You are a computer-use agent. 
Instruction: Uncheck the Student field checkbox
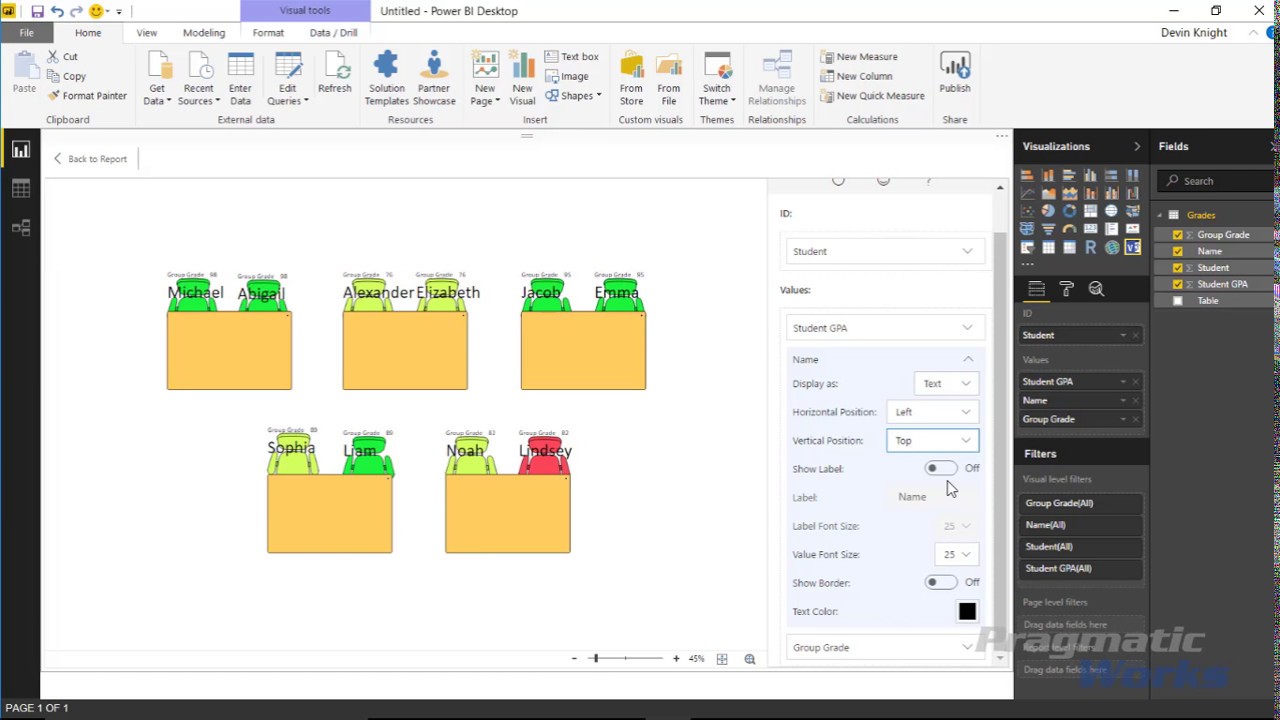tap(1178, 268)
